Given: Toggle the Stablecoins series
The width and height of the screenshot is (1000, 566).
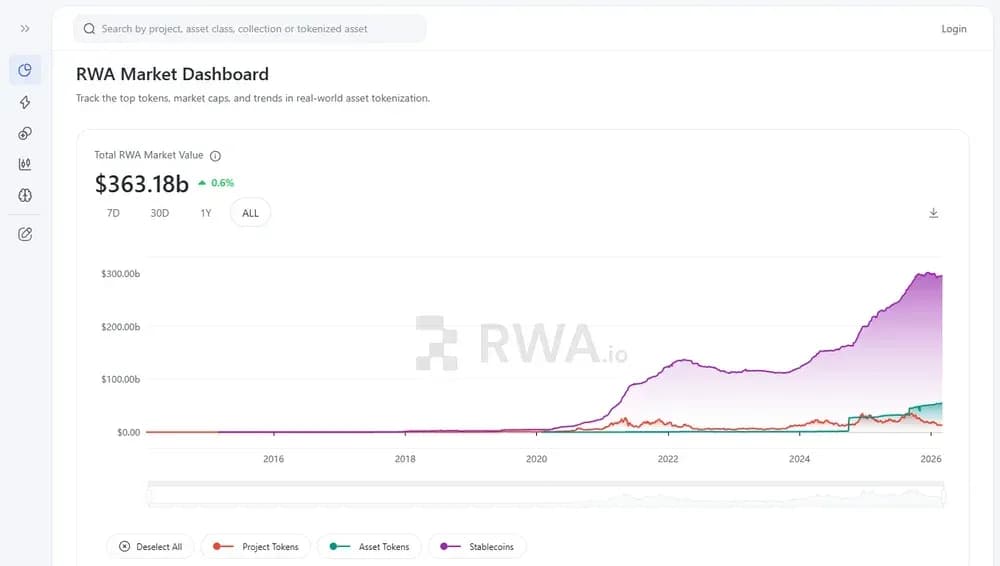Looking at the screenshot, I should (x=477, y=547).
